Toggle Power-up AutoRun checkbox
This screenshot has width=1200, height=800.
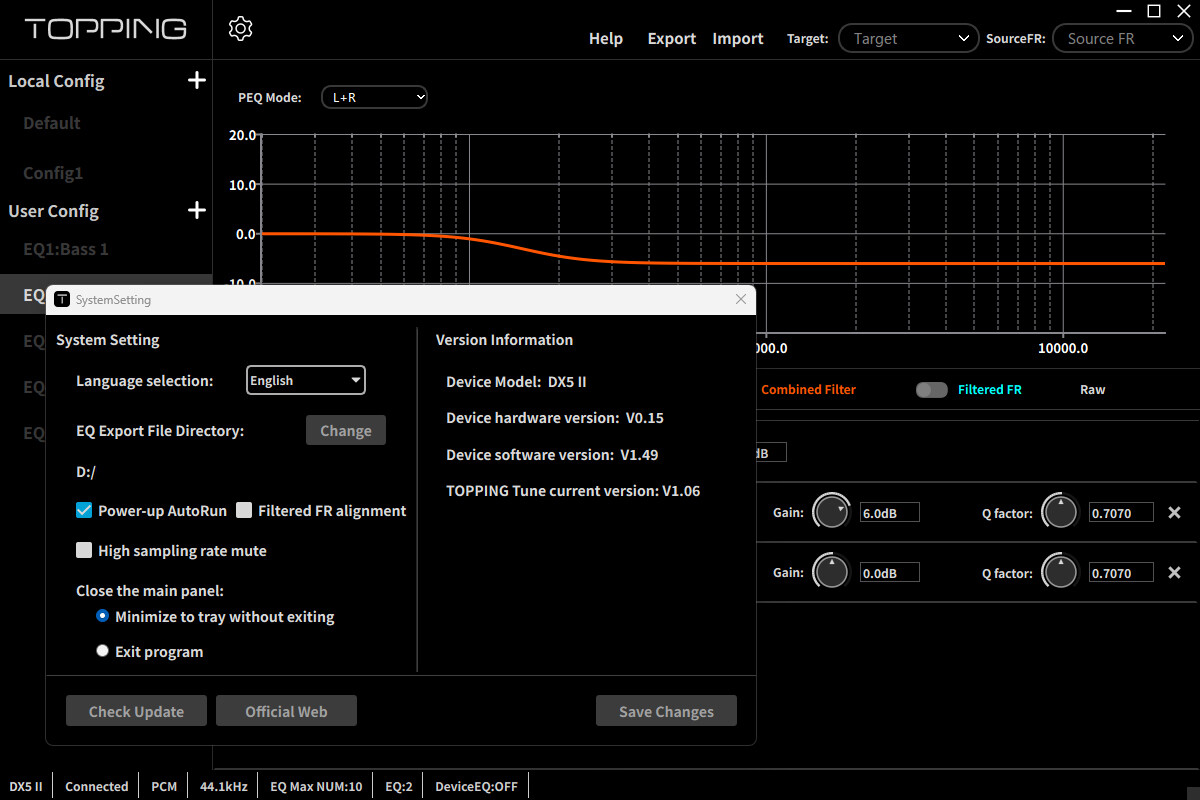point(84,510)
